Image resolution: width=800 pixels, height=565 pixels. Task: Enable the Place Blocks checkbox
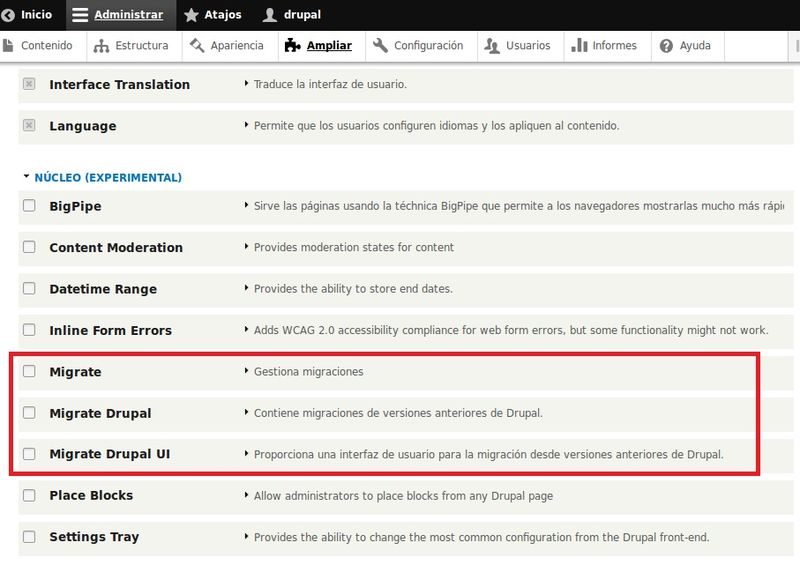pos(29,495)
